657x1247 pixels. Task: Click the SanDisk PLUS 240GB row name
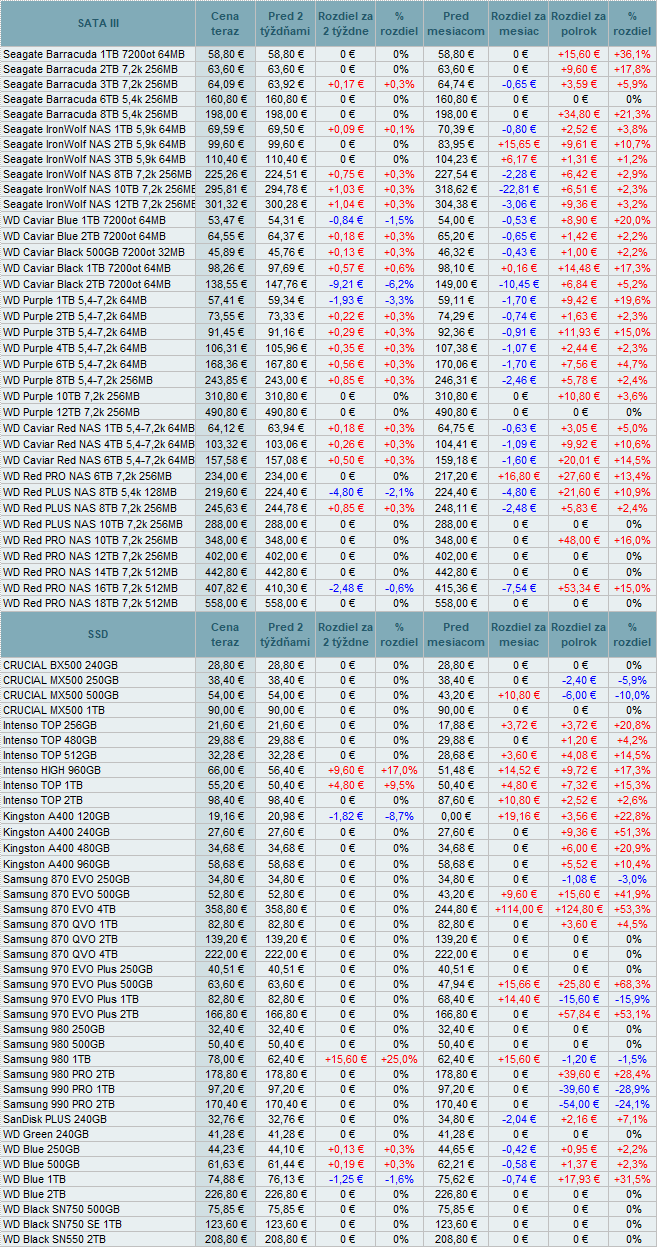(x=55, y=1119)
